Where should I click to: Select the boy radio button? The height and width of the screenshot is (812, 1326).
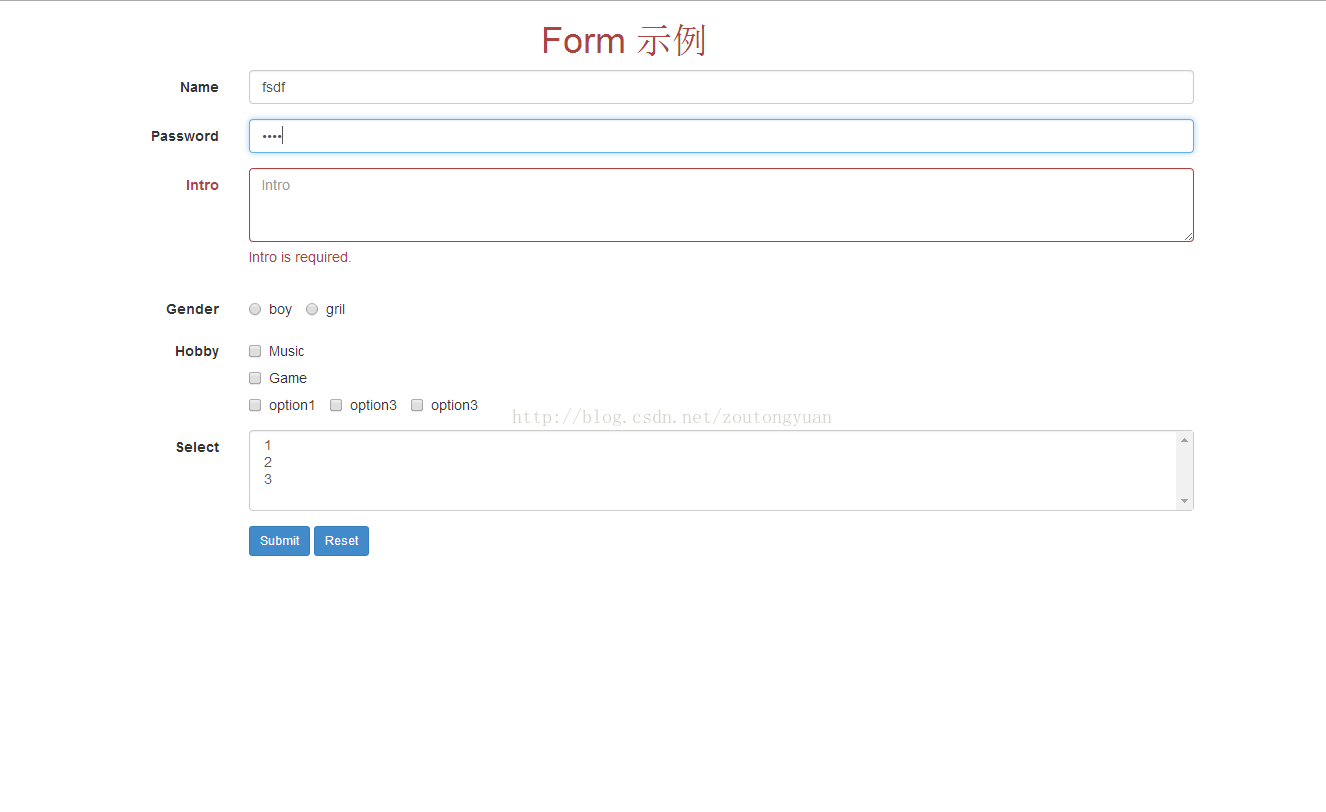coord(255,309)
